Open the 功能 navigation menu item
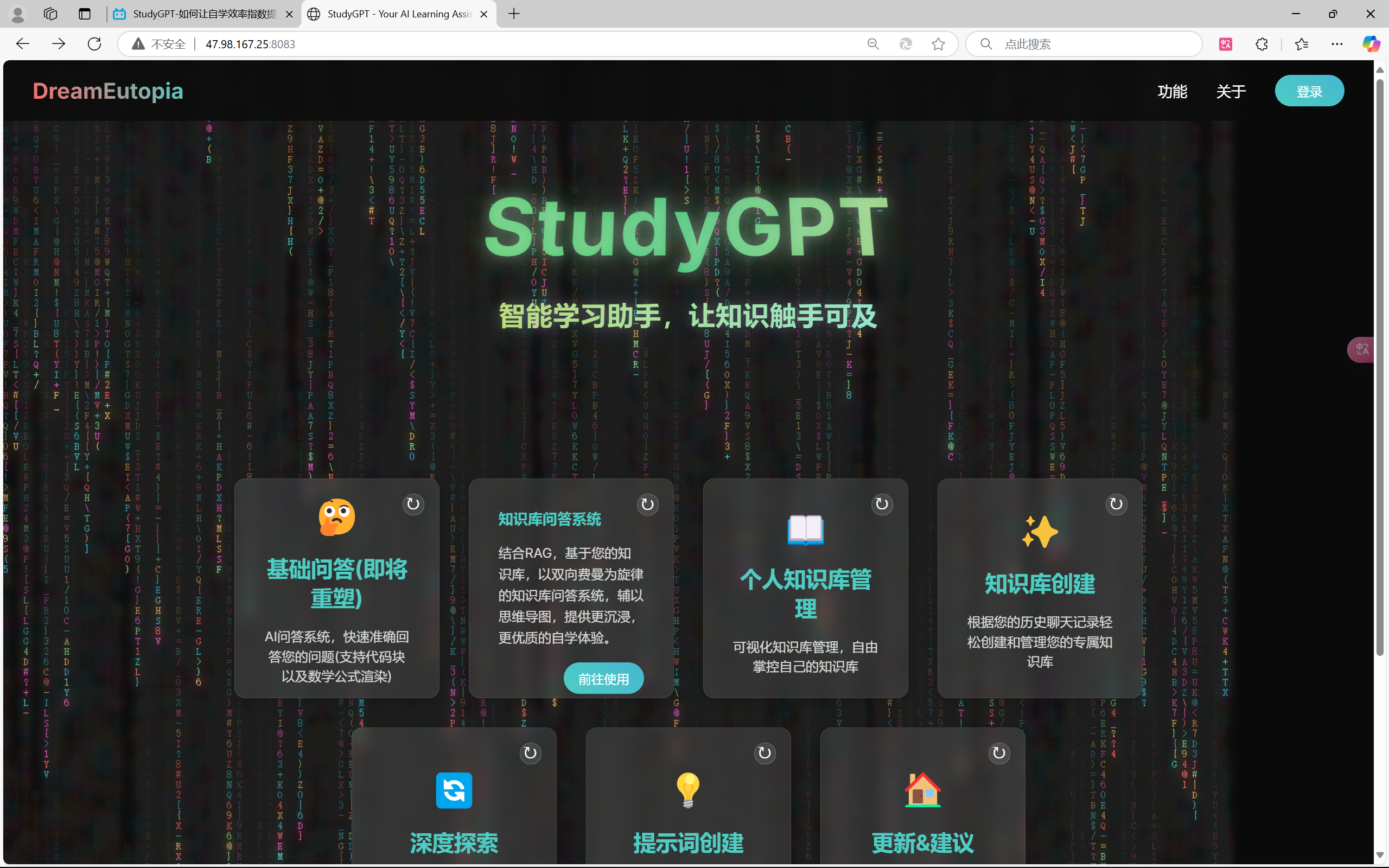Viewport: 1389px width, 868px height. tap(1172, 91)
